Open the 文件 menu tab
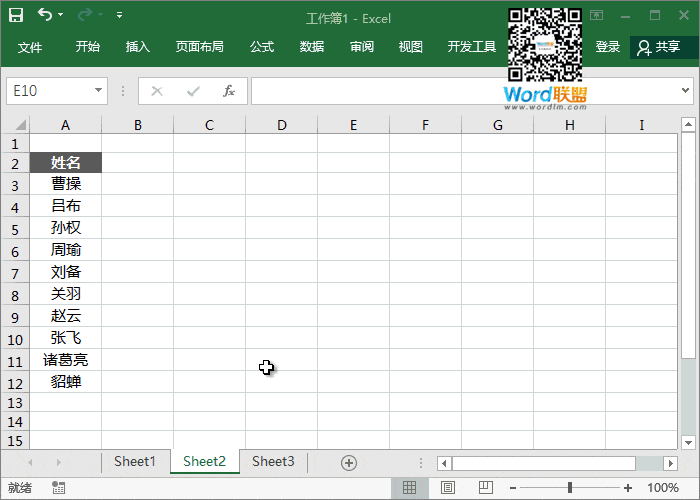Image resolution: width=700 pixels, height=500 pixels. pos(30,47)
